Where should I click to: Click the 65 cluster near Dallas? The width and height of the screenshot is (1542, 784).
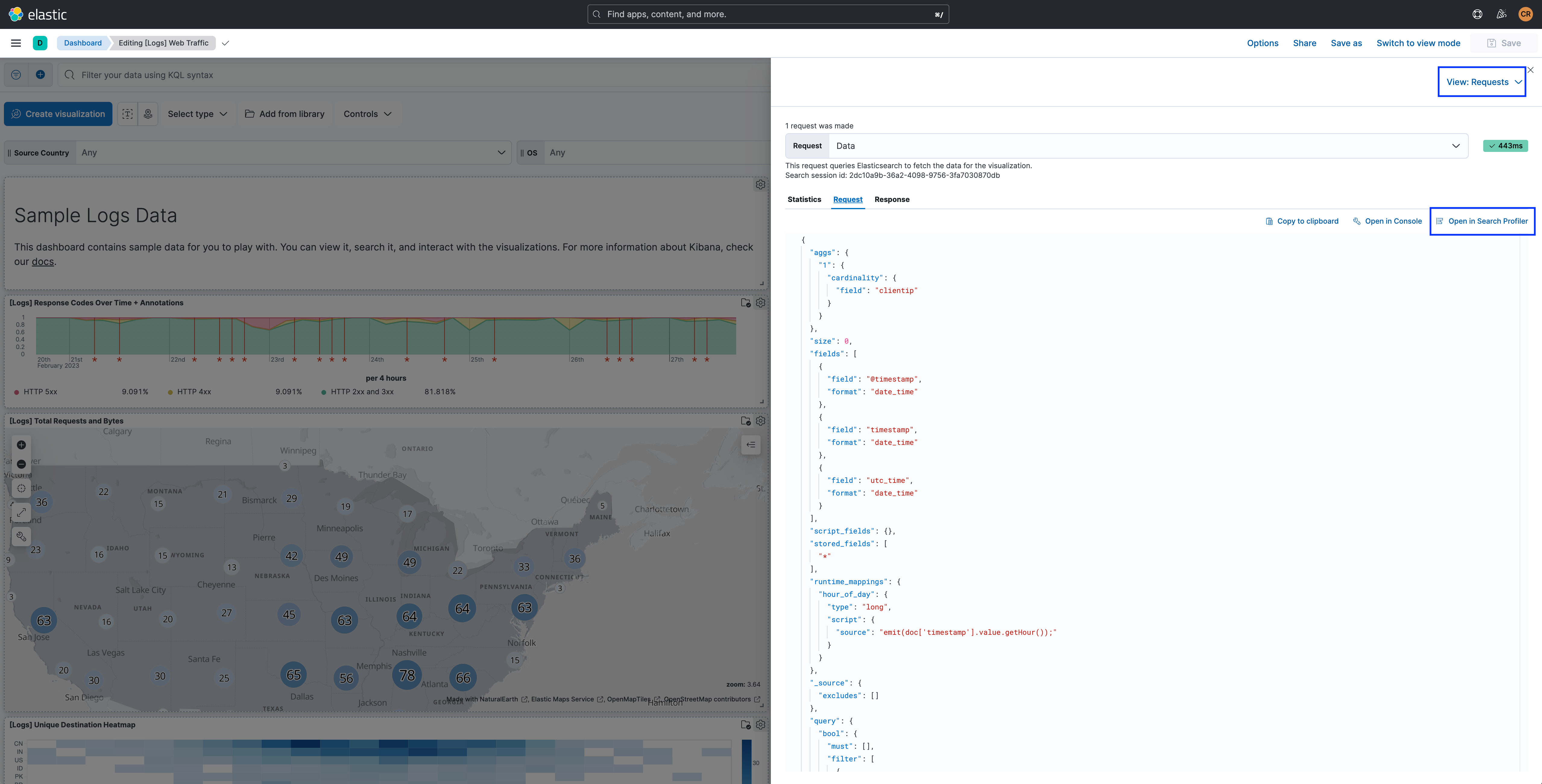[293, 675]
